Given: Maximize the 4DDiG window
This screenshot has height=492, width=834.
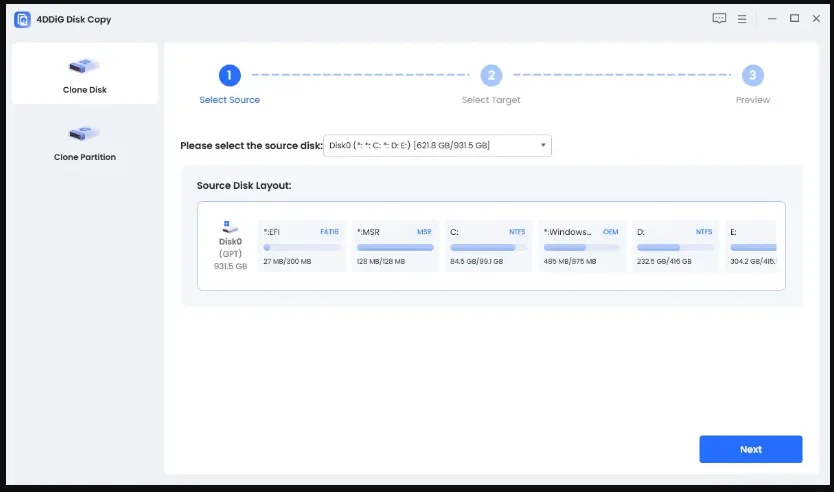Looking at the screenshot, I should [794, 19].
